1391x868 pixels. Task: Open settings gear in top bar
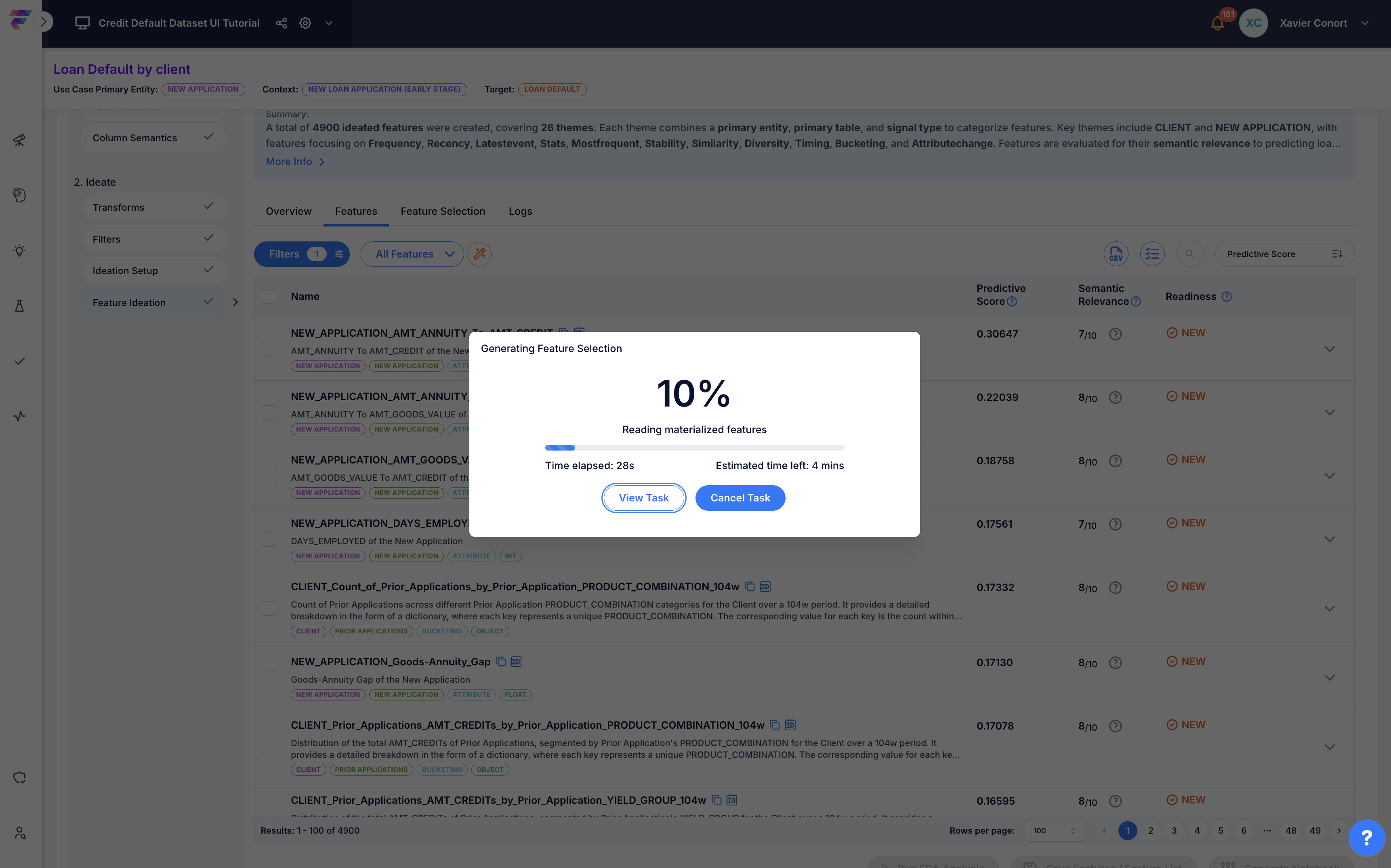point(305,23)
